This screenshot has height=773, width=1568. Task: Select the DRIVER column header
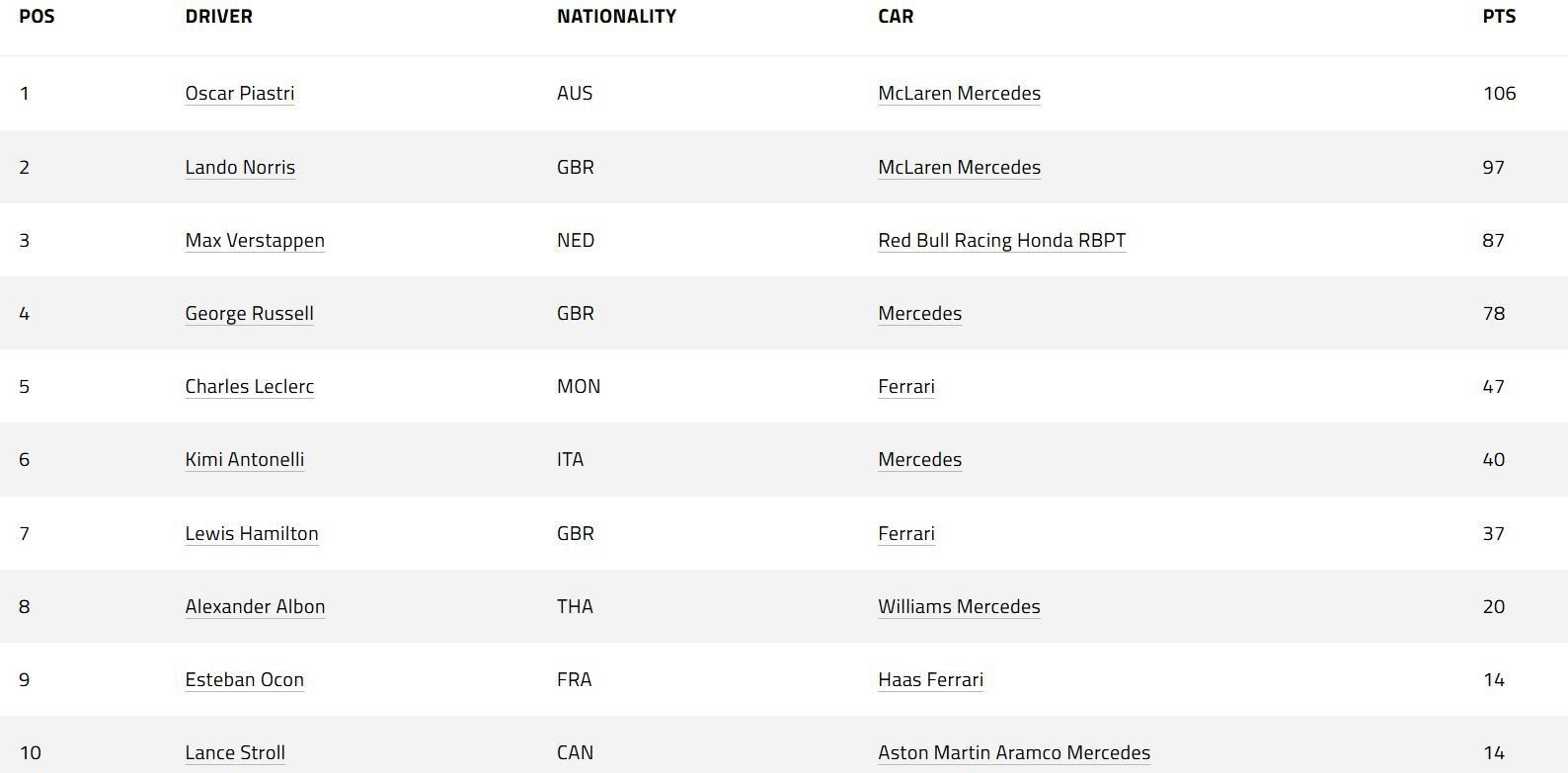click(x=219, y=17)
